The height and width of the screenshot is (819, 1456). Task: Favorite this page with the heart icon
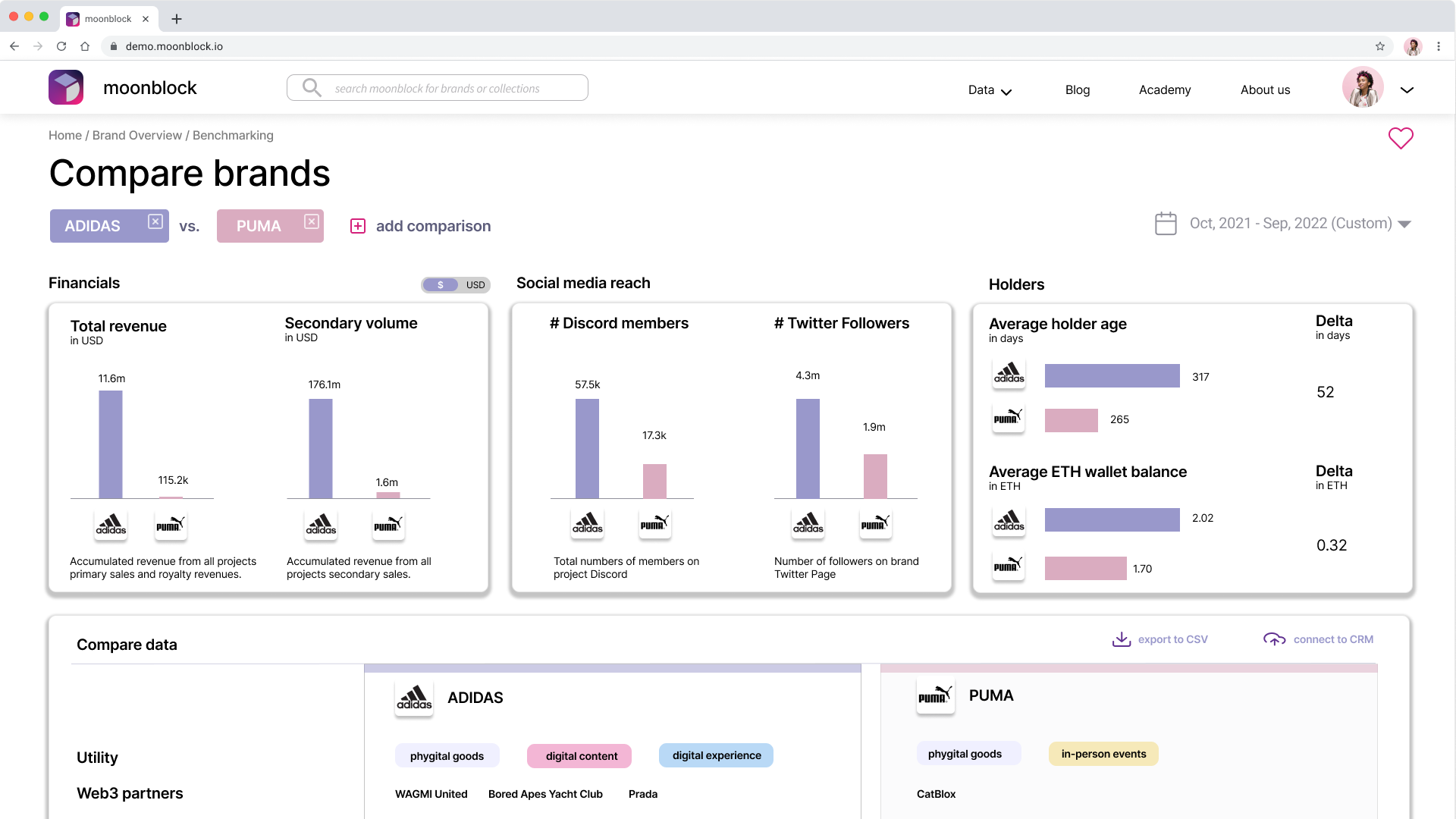(x=1401, y=138)
